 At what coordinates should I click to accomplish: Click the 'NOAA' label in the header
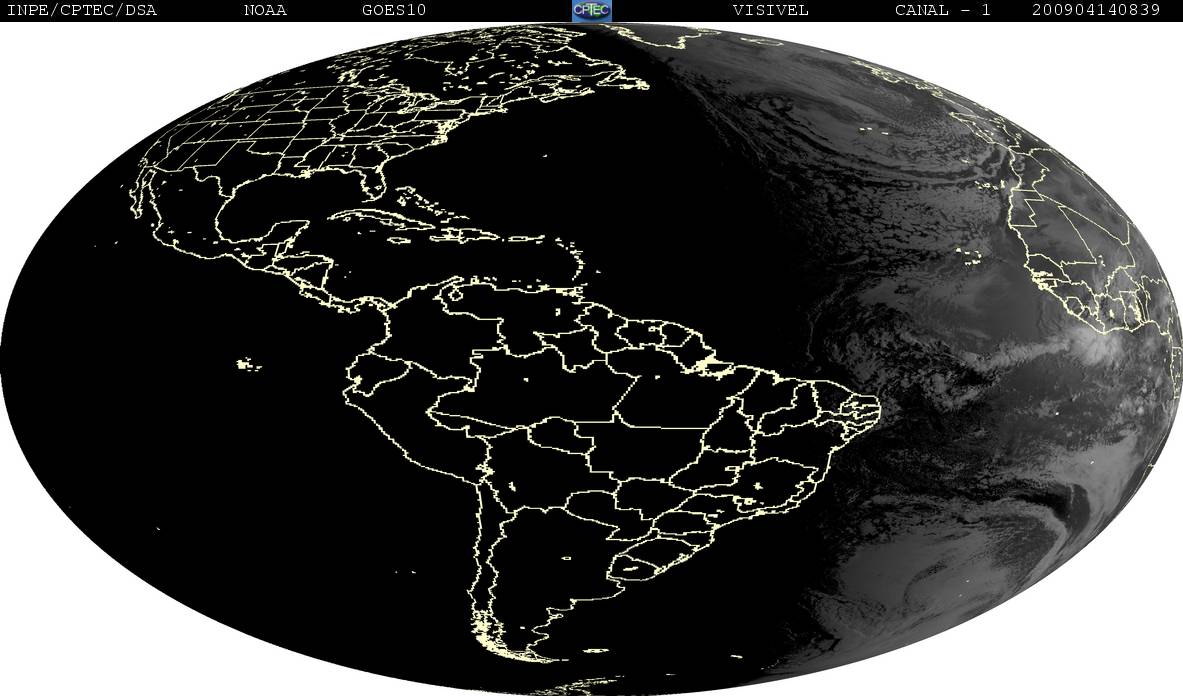(266, 10)
